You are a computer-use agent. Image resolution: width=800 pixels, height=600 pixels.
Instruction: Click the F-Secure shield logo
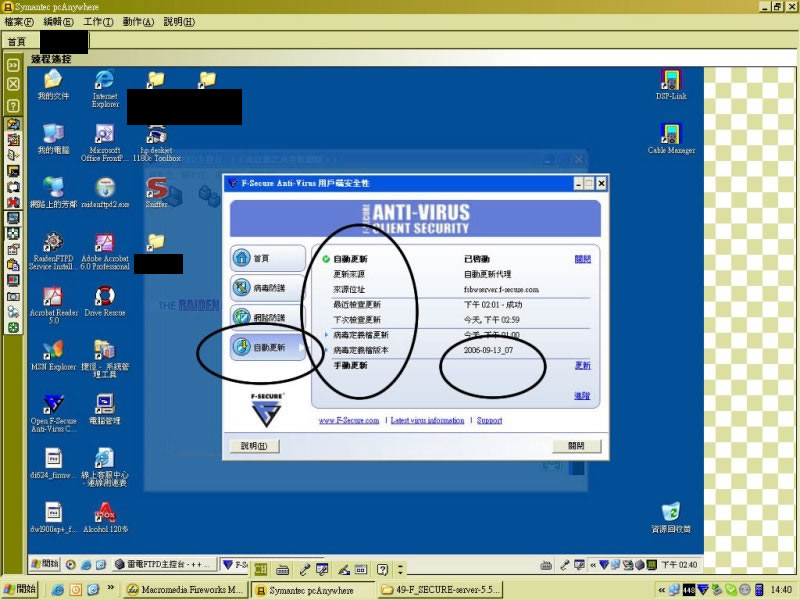click(266, 410)
